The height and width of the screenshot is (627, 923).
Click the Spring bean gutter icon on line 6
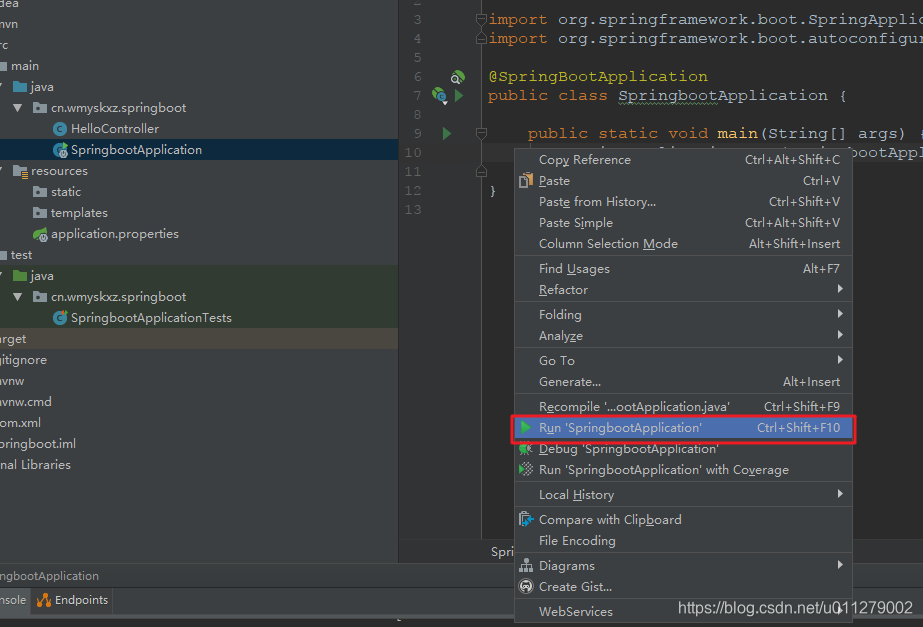pos(457,77)
